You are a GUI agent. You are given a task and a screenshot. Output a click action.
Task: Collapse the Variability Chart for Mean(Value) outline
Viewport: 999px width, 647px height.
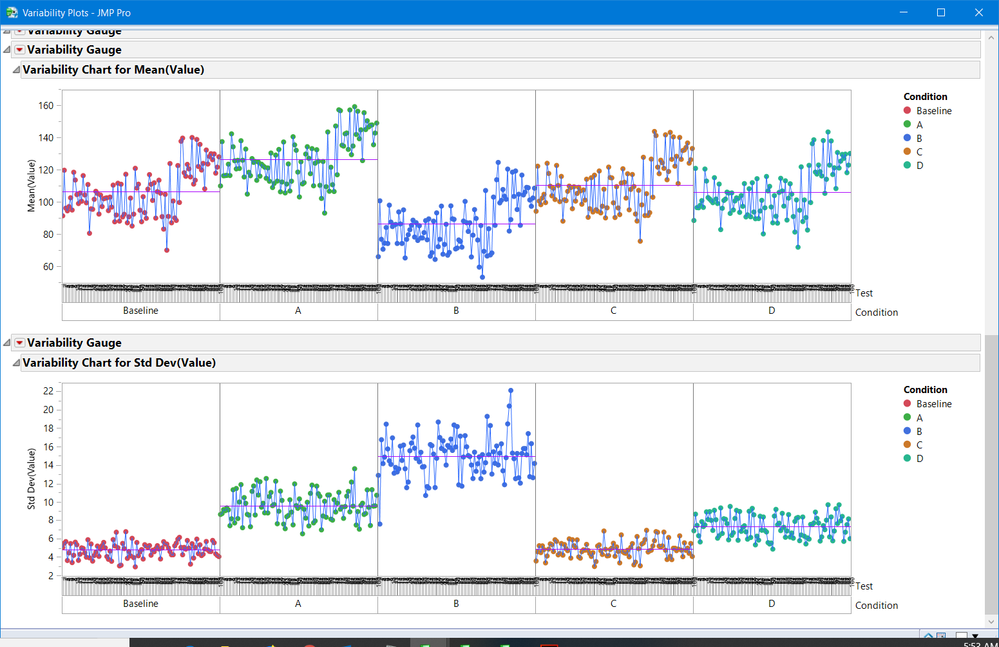14,69
